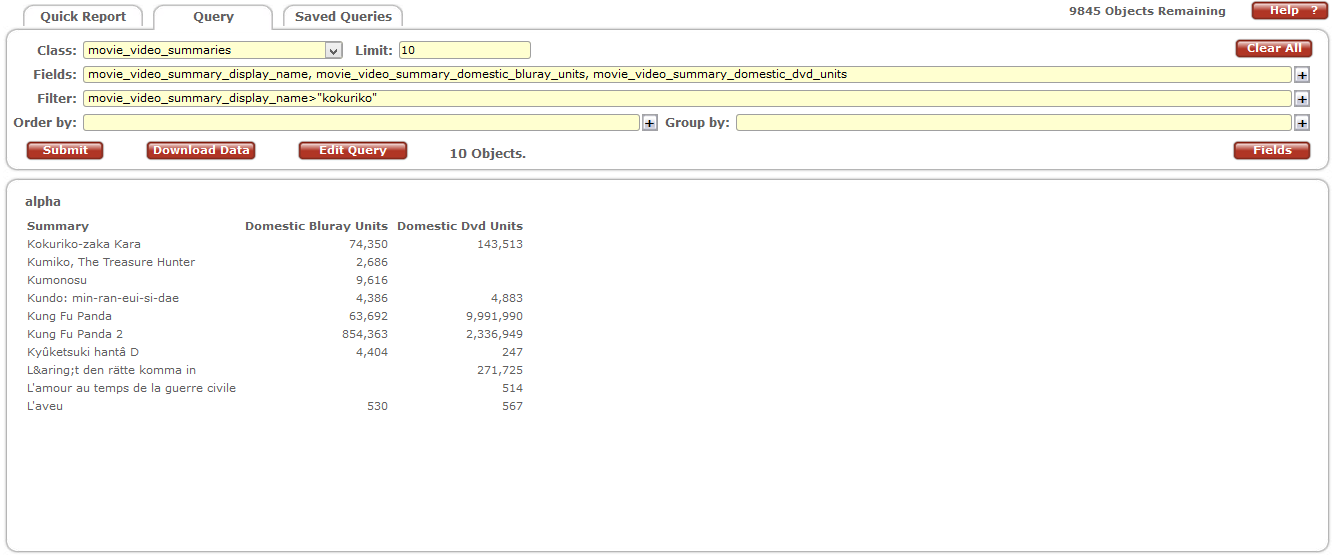Open the Help button
The image size is (1333, 557).
point(1290,10)
